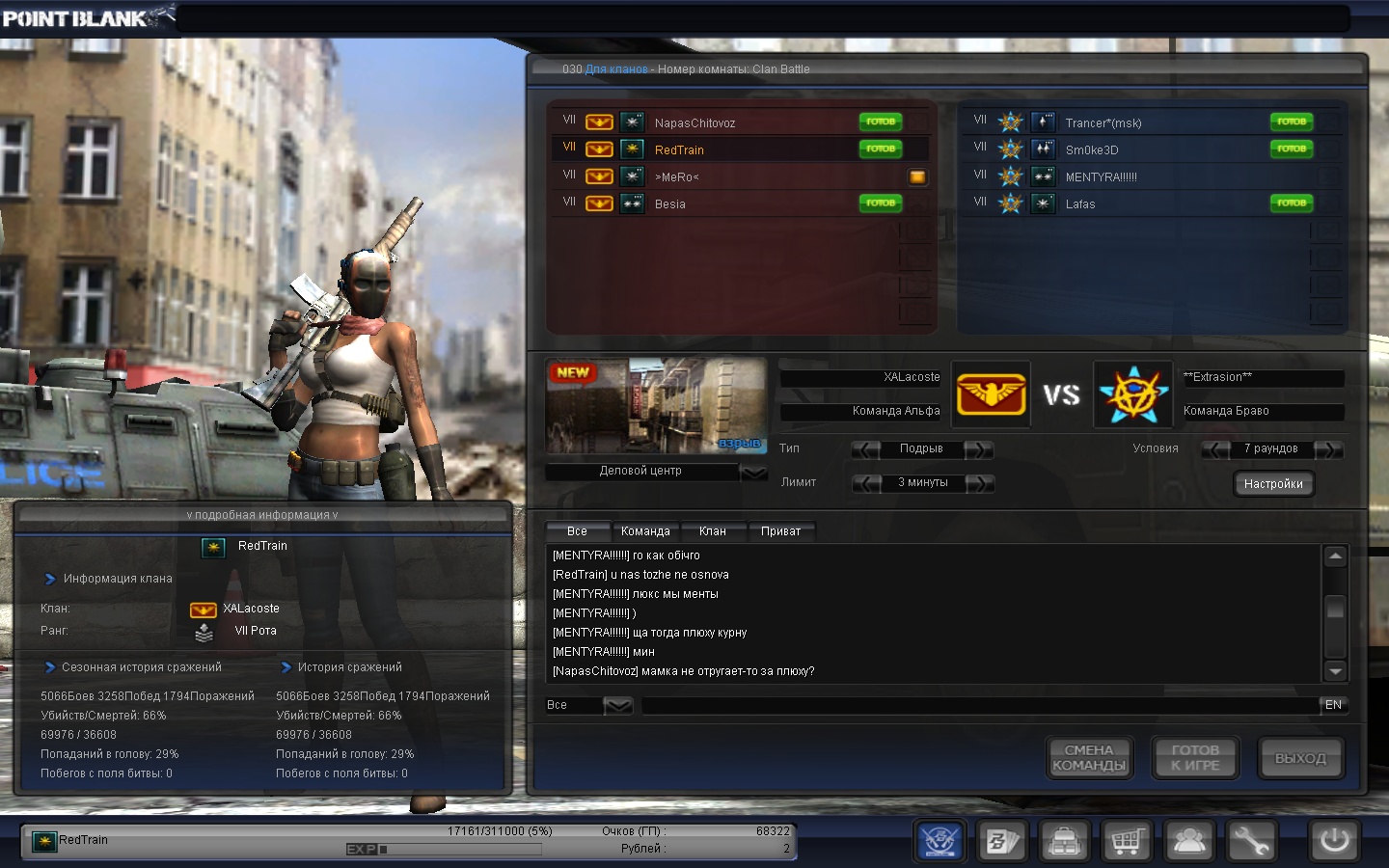Click chat scroll down arrow

click(x=1336, y=671)
